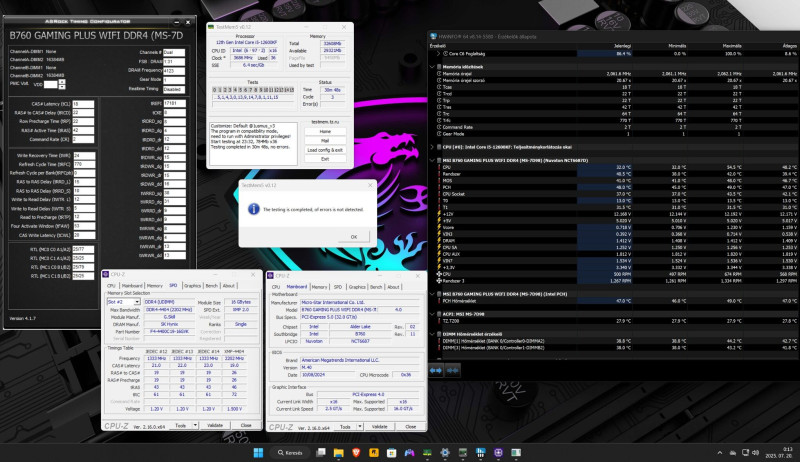800x462 pixels.
Task: Click left CPU-Z window title icon
Action: click(106, 274)
